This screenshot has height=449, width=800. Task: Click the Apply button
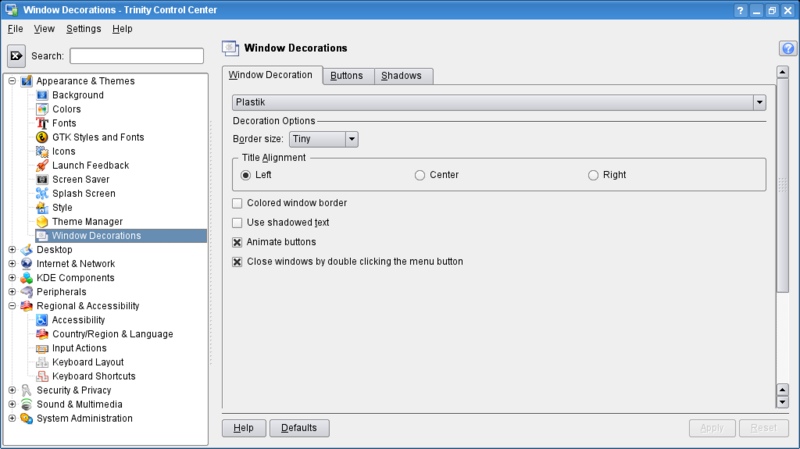pos(712,428)
